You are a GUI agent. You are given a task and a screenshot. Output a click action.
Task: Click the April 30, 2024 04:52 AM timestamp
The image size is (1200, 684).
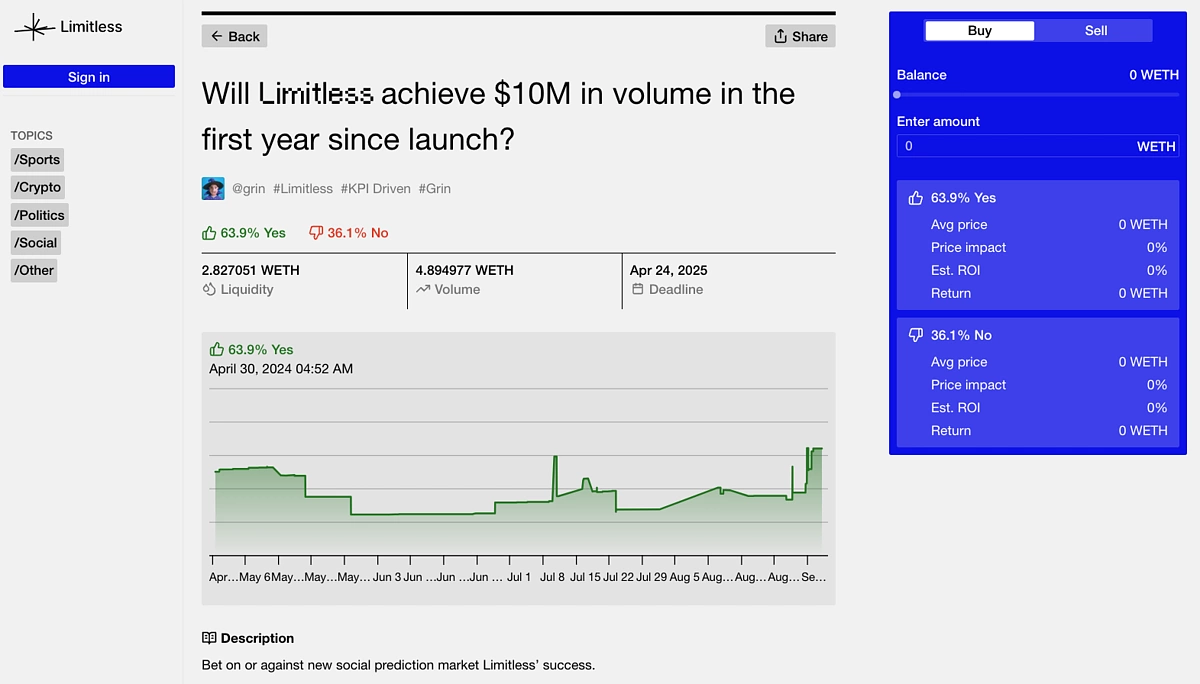point(281,368)
